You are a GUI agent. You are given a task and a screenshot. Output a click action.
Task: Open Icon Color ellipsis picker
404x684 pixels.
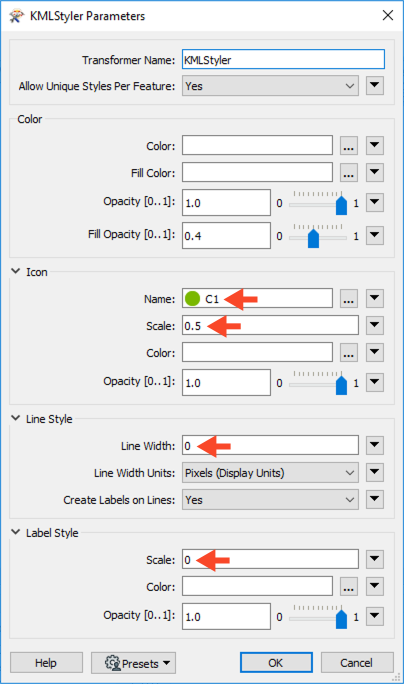[349, 352]
